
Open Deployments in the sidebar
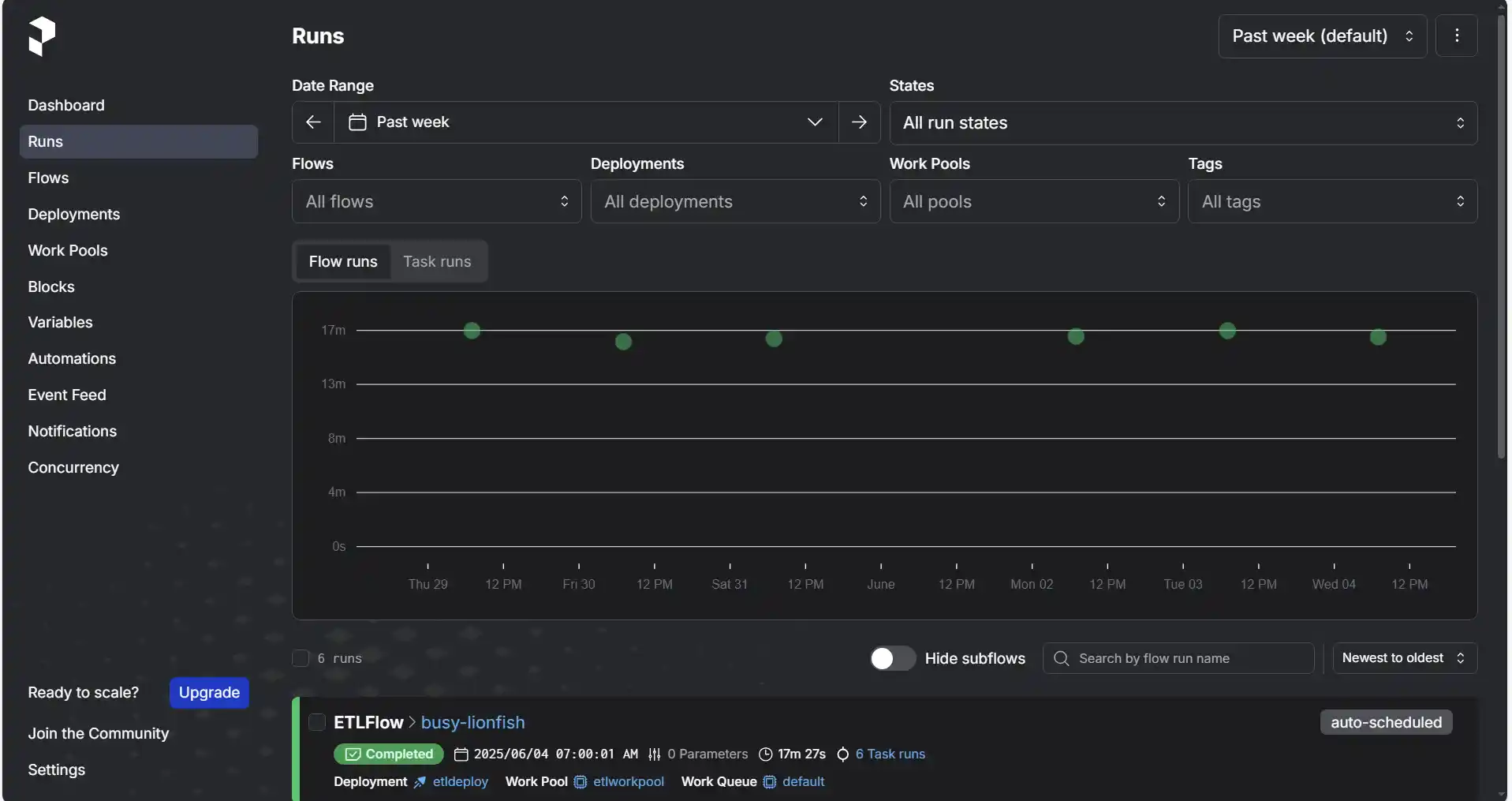tap(74, 214)
